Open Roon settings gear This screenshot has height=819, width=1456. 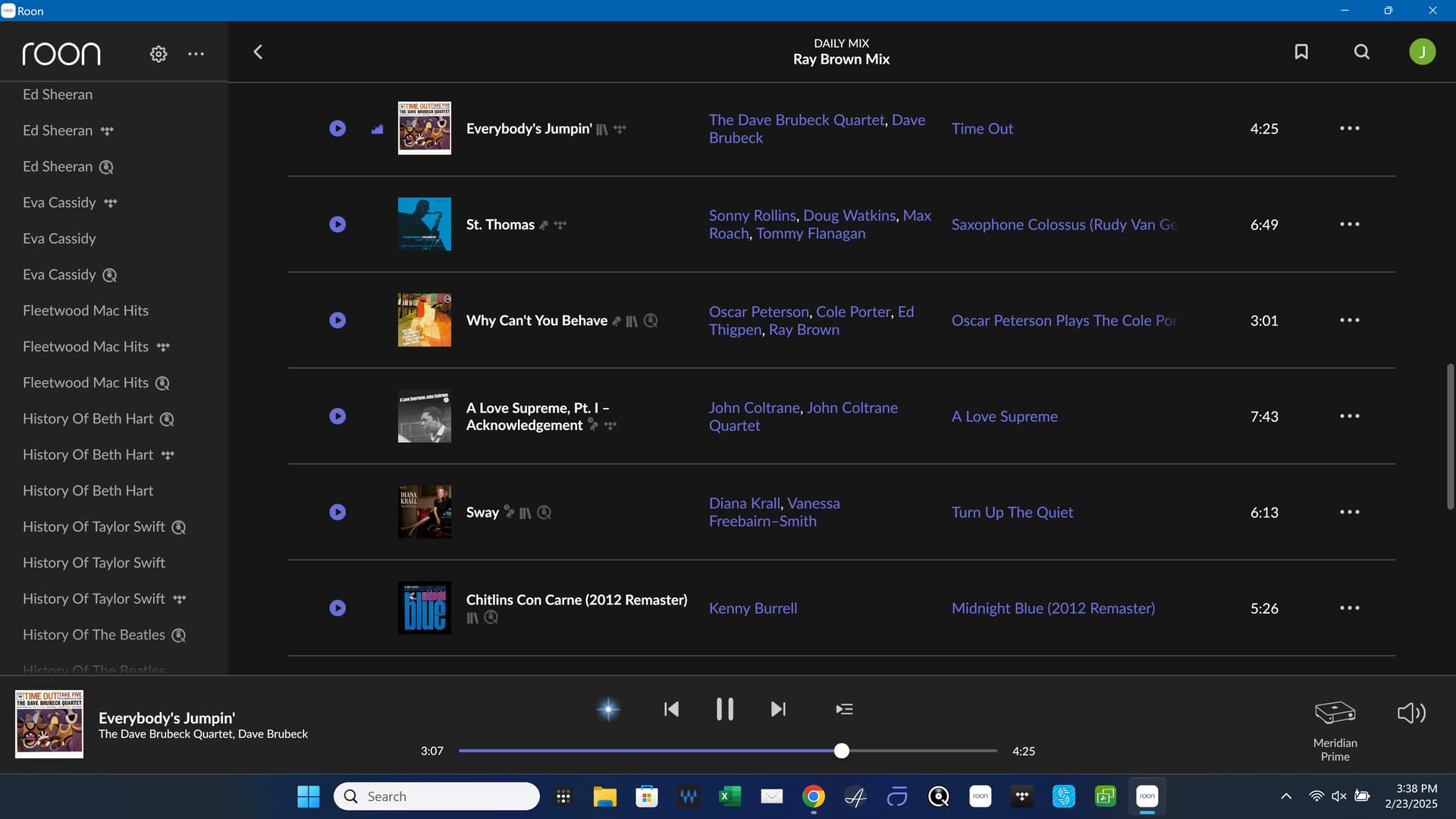click(x=158, y=54)
